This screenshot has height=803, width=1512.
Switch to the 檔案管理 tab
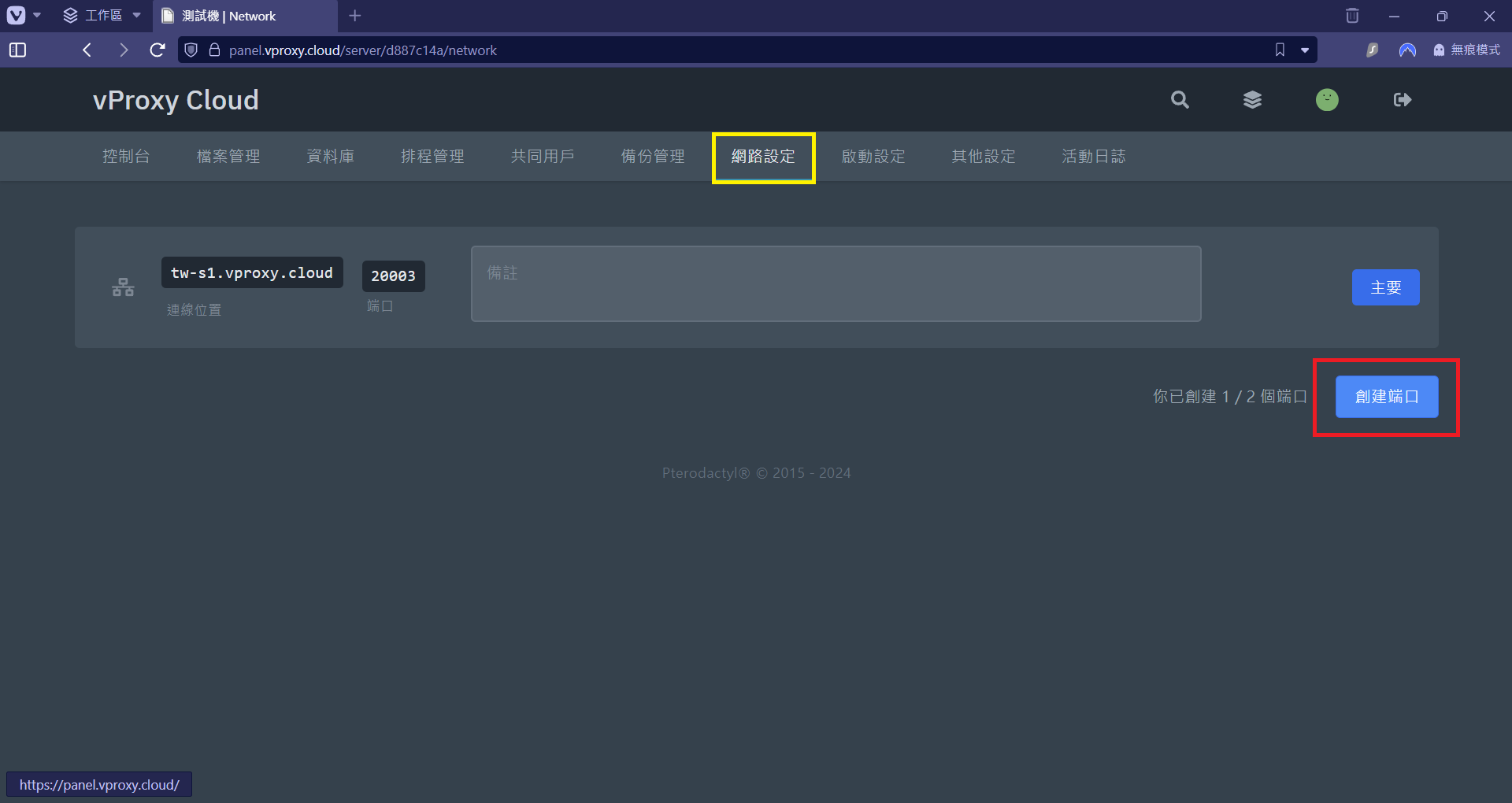pyautogui.click(x=228, y=157)
